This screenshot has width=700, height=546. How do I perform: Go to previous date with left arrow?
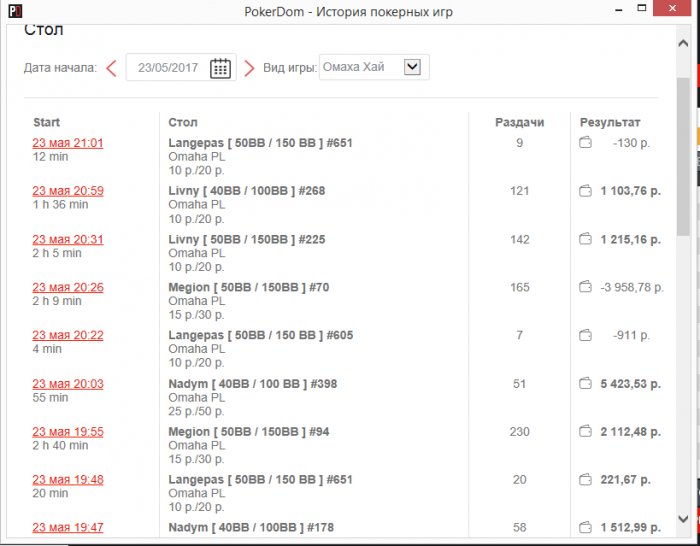112,68
